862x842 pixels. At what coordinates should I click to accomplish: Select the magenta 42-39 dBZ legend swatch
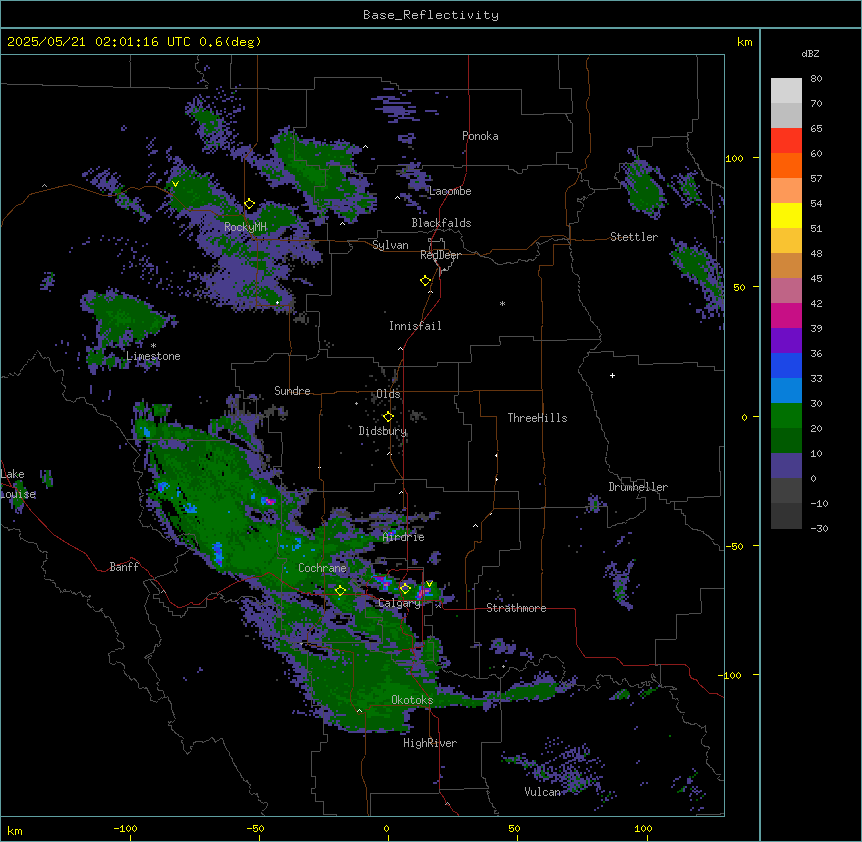tap(786, 315)
